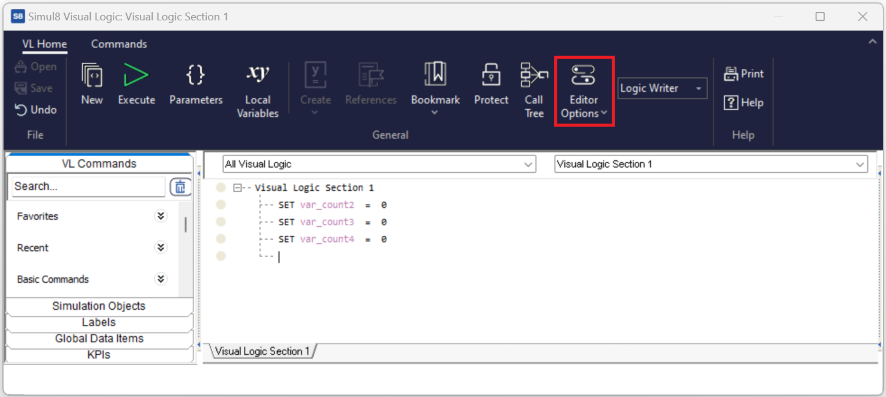
Task: Open the KPIs panel
Action: point(99,355)
